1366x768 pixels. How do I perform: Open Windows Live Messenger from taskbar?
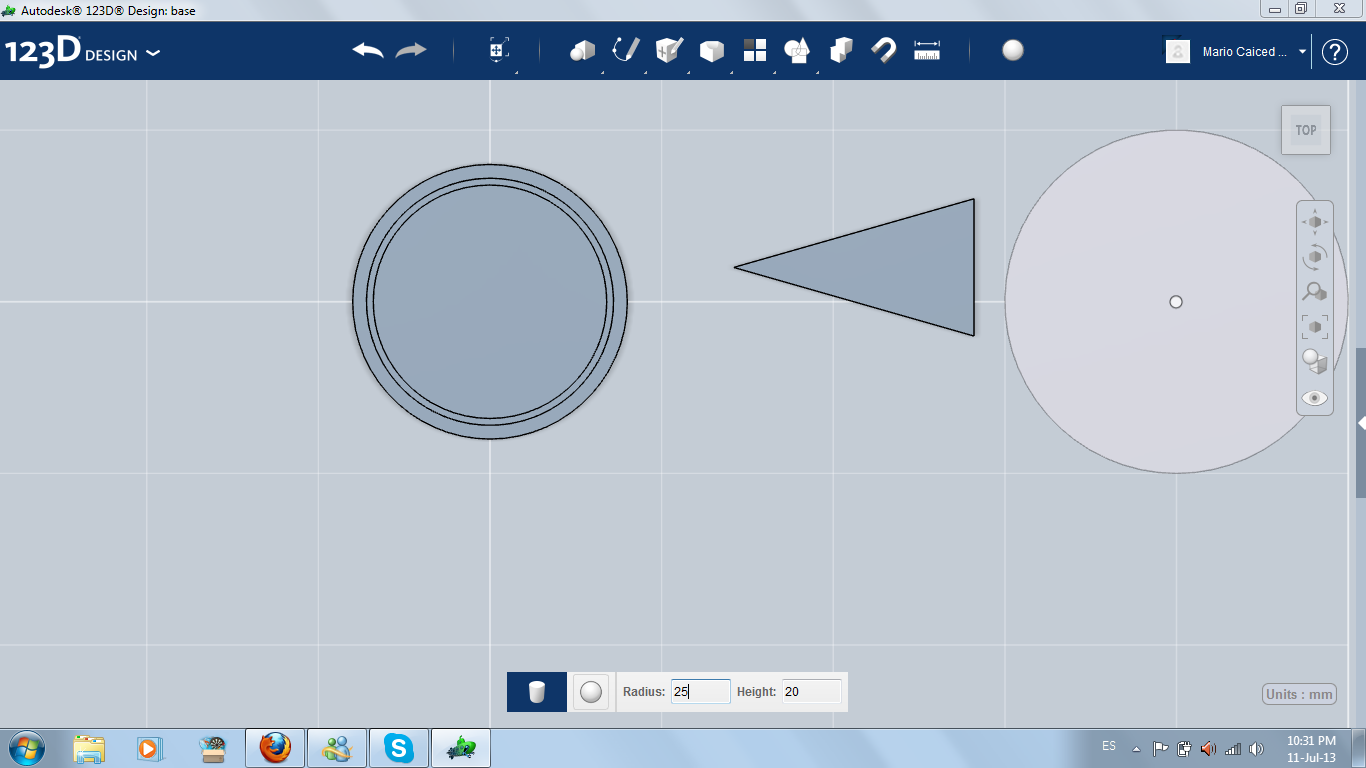[x=337, y=748]
